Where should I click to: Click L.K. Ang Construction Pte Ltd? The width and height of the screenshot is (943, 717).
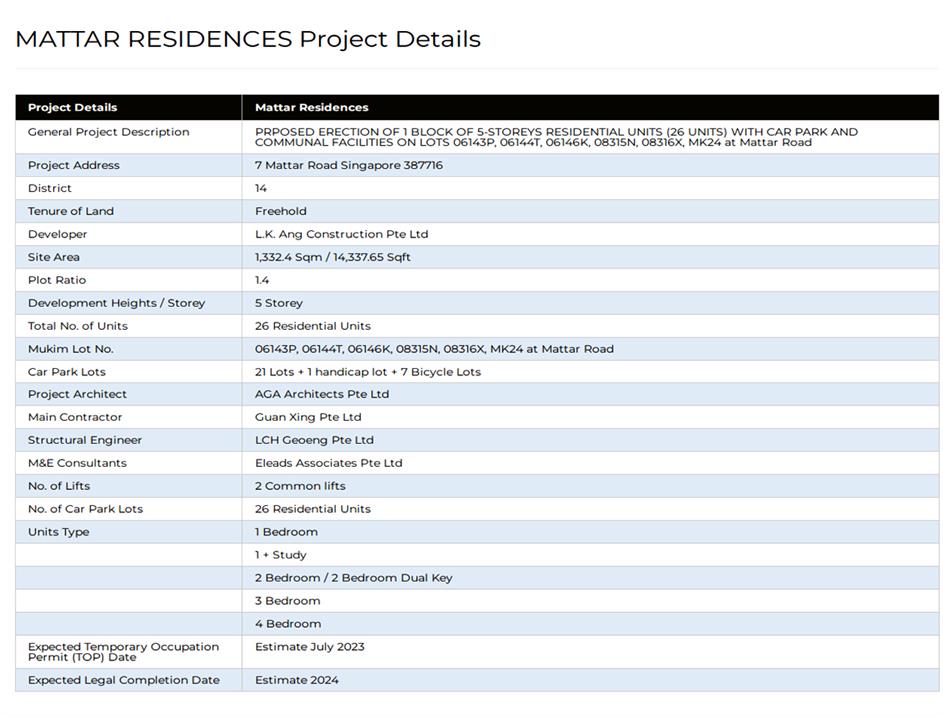(x=341, y=234)
